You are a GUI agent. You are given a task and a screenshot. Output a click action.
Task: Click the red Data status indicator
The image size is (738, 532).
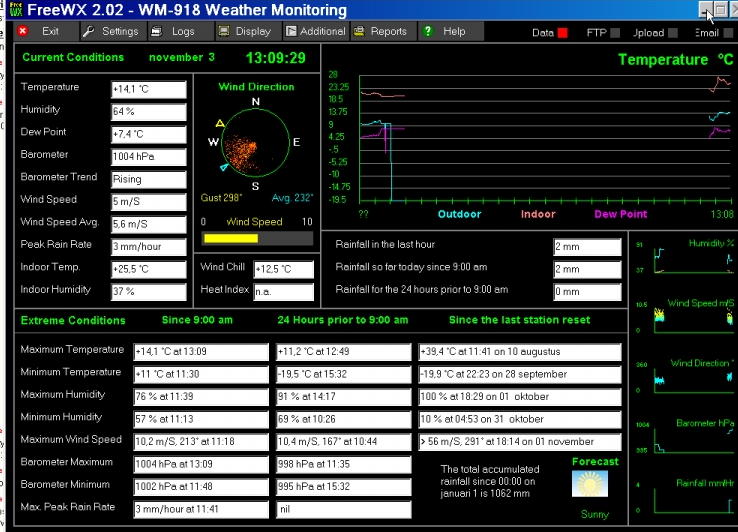(562, 33)
